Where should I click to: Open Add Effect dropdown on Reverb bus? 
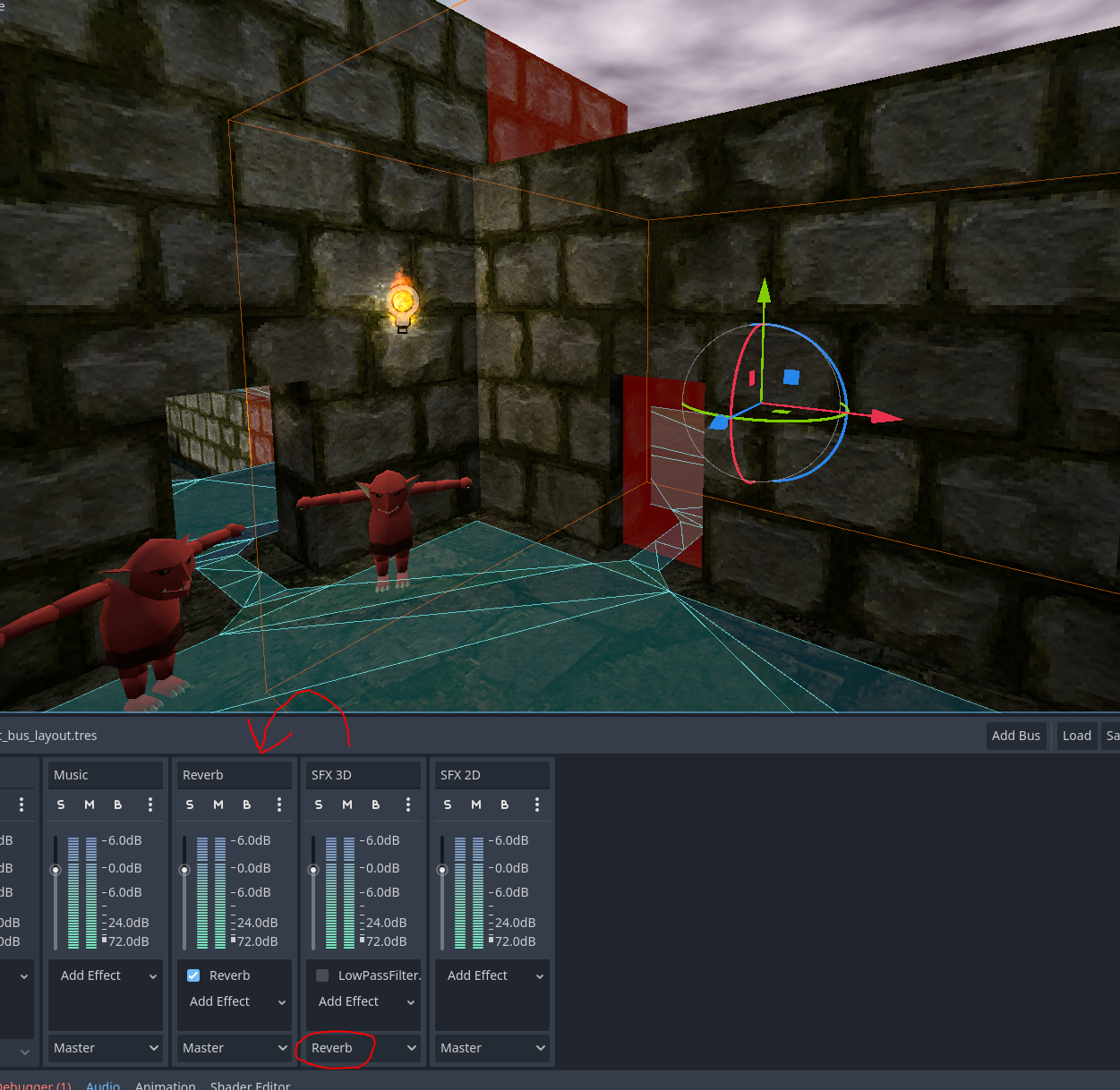235,1001
